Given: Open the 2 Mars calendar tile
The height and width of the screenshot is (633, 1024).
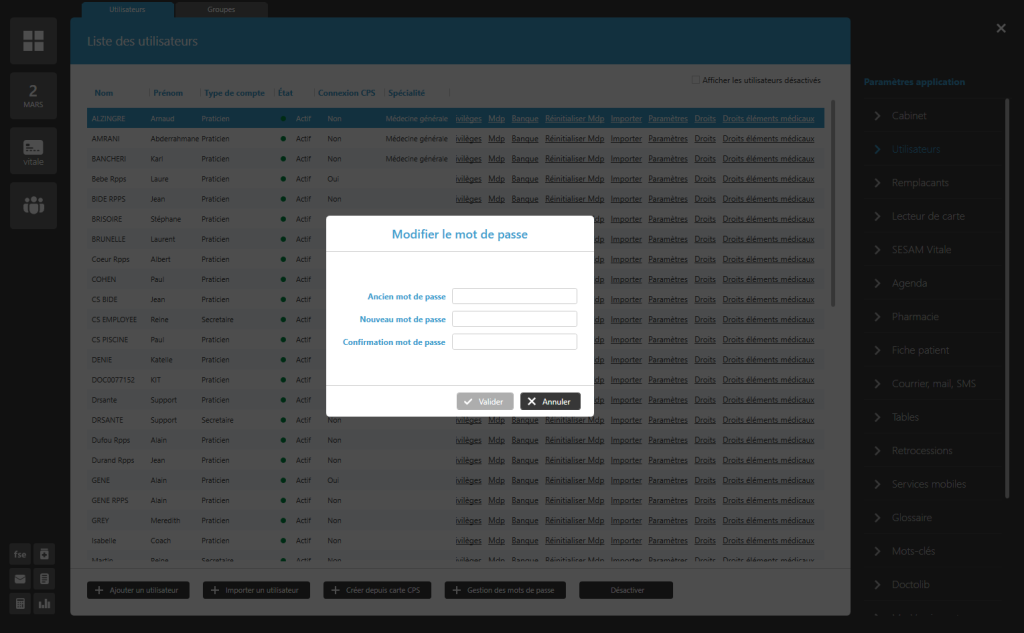Looking at the screenshot, I should [x=34, y=96].
